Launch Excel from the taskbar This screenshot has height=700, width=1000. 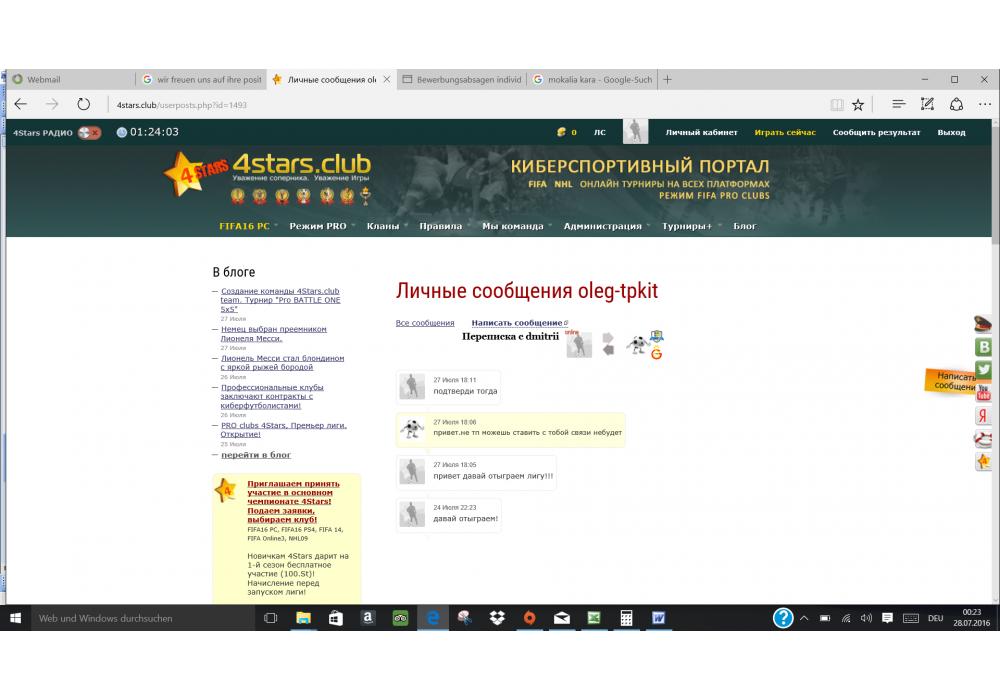click(593, 618)
